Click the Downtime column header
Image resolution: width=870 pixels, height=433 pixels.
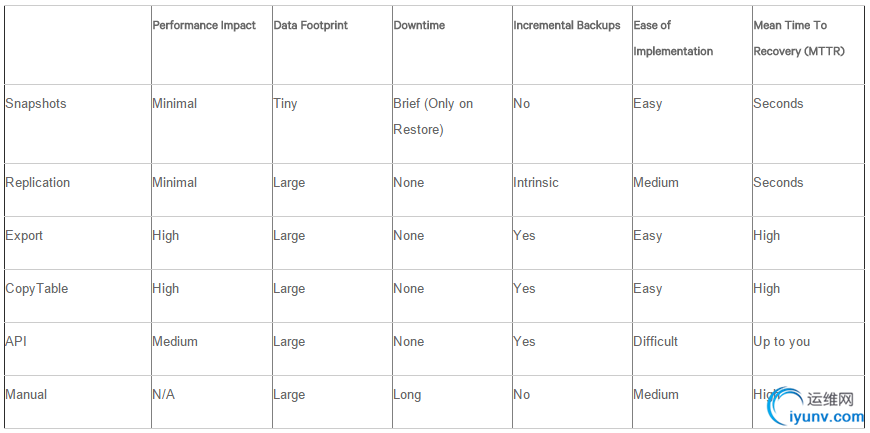coord(418,25)
